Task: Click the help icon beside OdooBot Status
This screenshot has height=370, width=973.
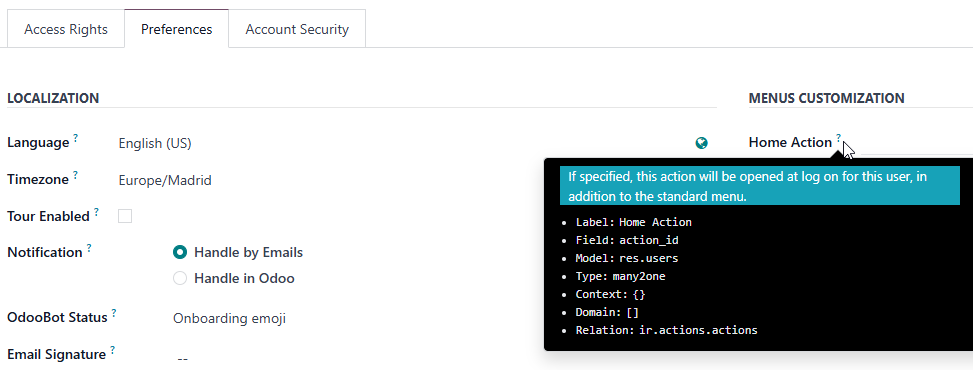Action: pos(114,312)
